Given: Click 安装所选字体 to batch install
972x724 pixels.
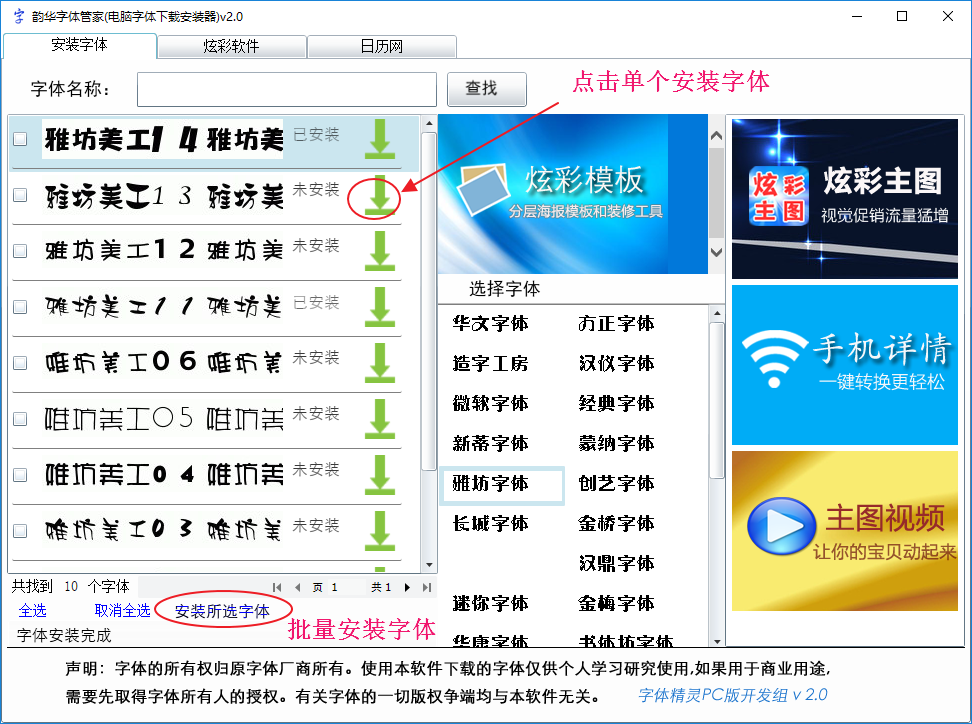Looking at the screenshot, I should click(222, 611).
